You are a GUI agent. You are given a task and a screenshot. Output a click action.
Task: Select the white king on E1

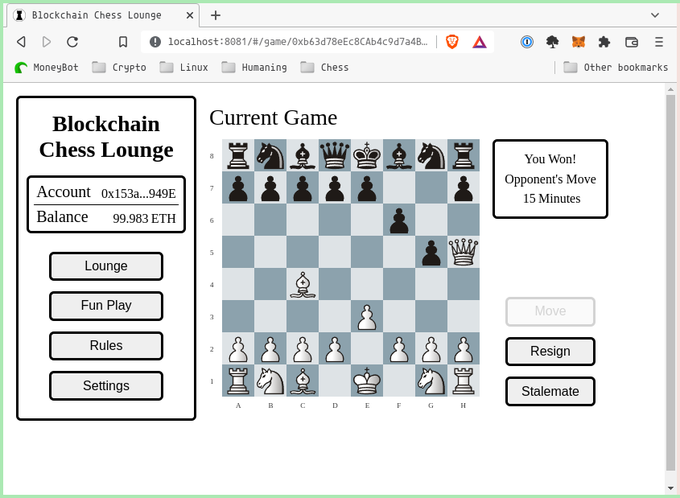pos(367,381)
